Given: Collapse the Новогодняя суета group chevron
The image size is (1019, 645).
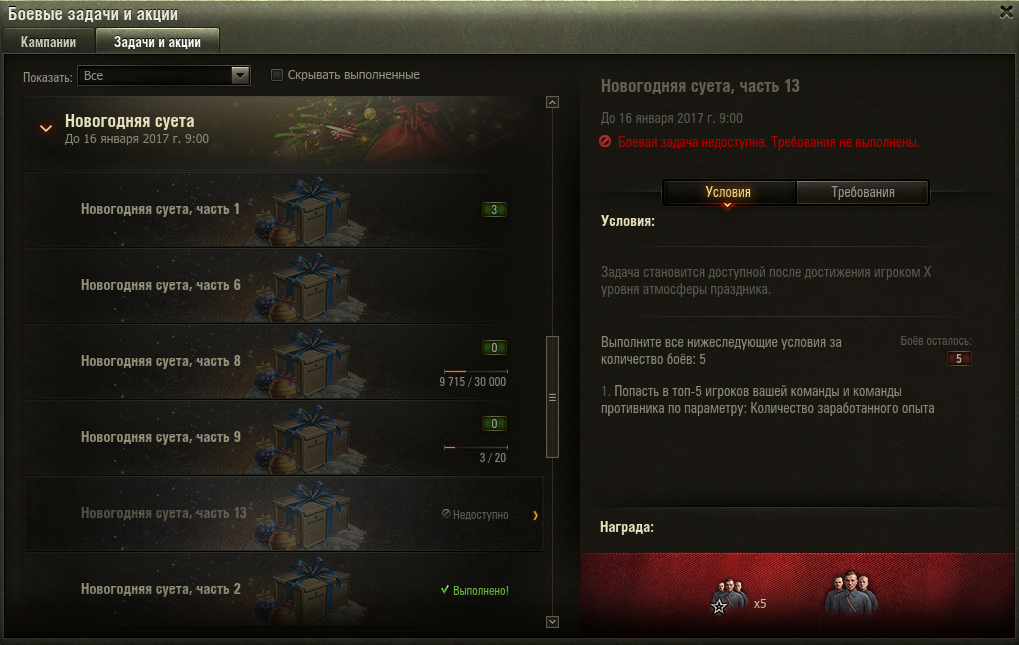Looking at the screenshot, I should [45, 129].
